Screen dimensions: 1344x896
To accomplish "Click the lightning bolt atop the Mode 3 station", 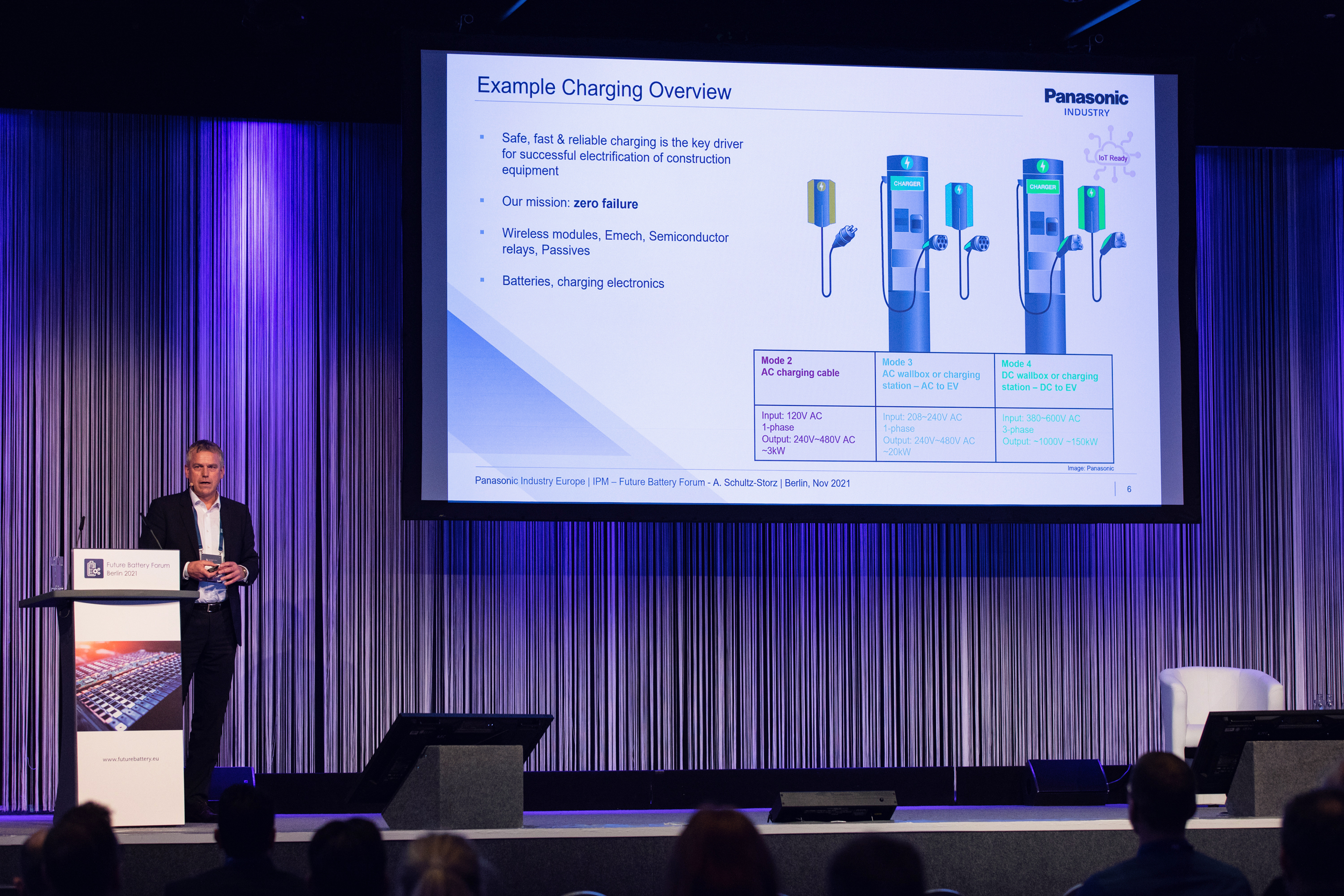I will [907, 163].
